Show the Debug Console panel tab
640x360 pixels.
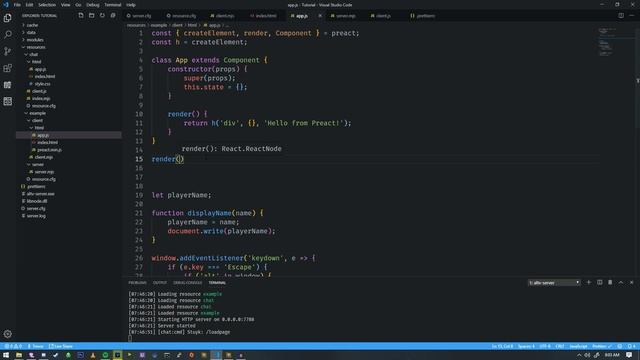click(187, 282)
